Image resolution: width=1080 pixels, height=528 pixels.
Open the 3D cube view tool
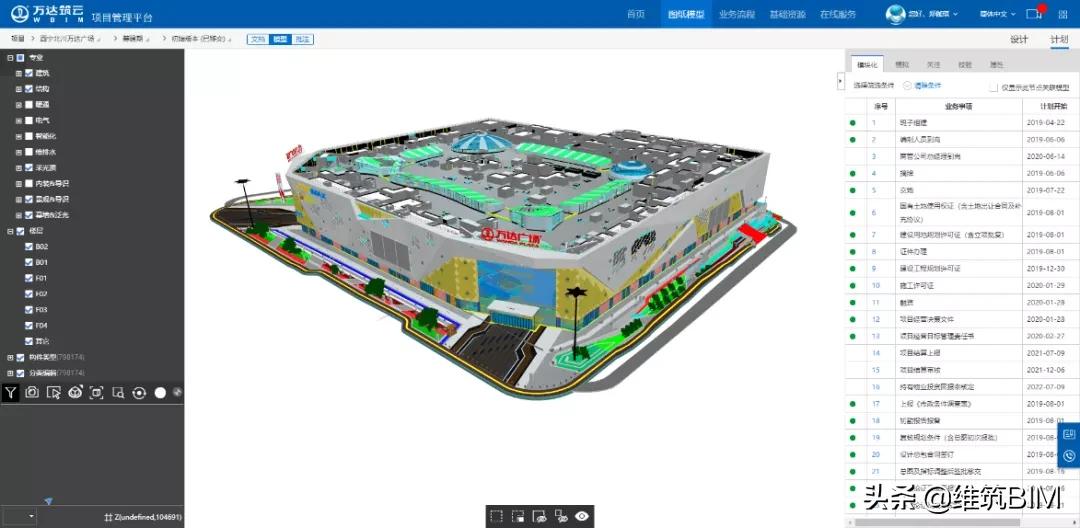pyautogui.click(x=76, y=392)
